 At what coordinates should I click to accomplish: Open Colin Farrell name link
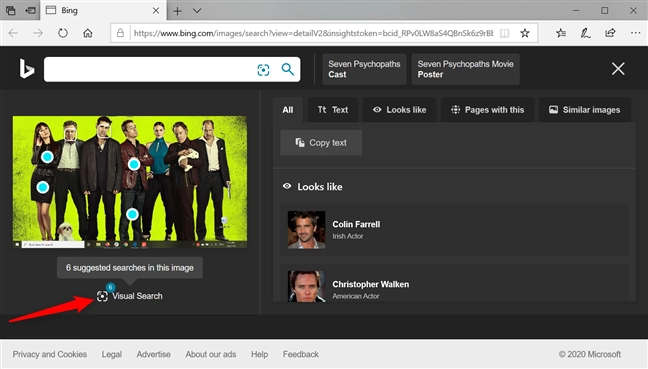pos(356,224)
